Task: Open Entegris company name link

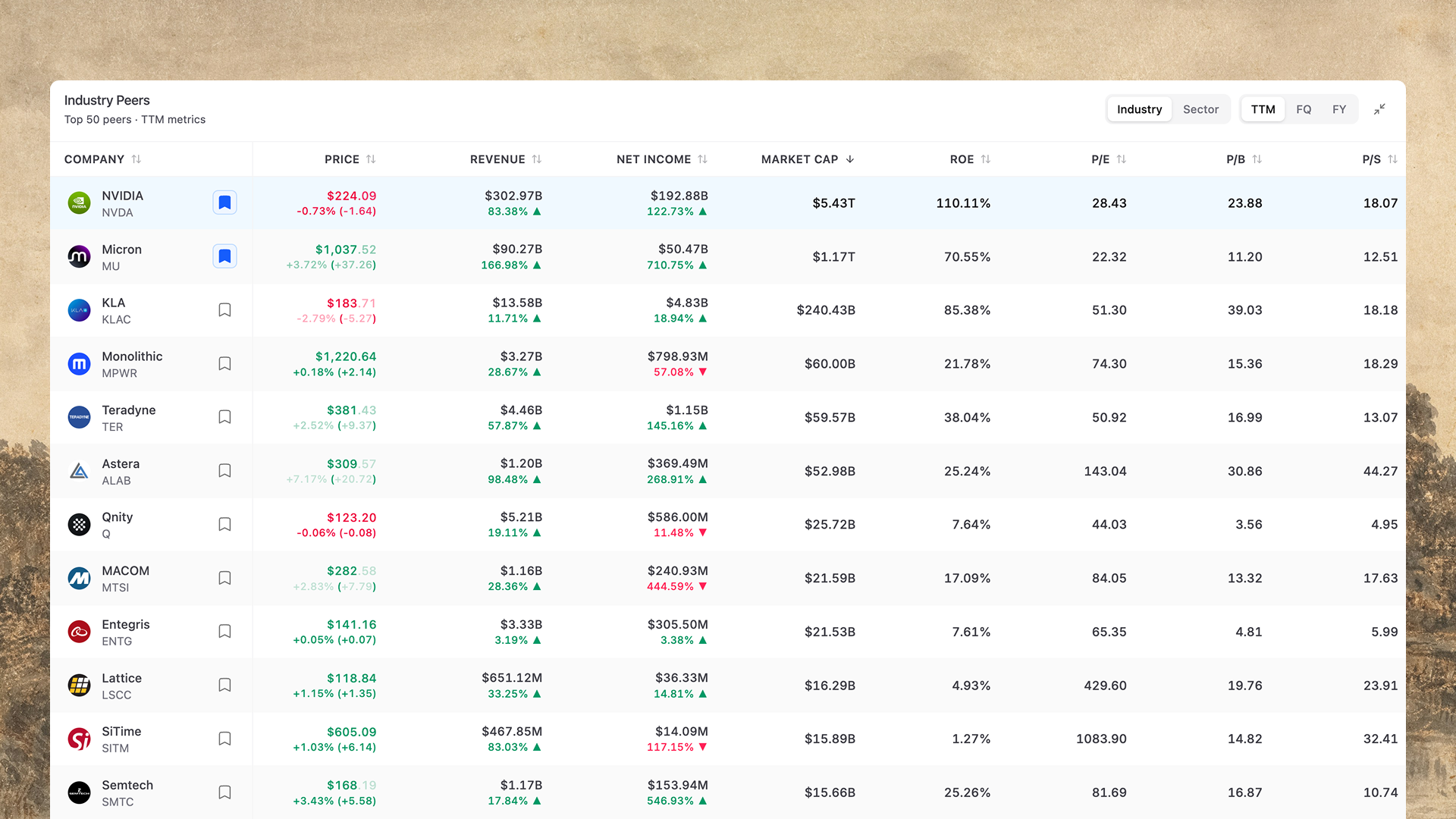Action: [x=126, y=625]
